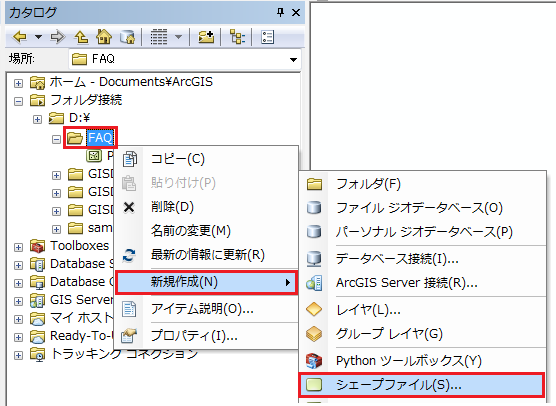Expand the Toolboxes node
Viewport: 556px width, 406px height.
click(18, 247)
